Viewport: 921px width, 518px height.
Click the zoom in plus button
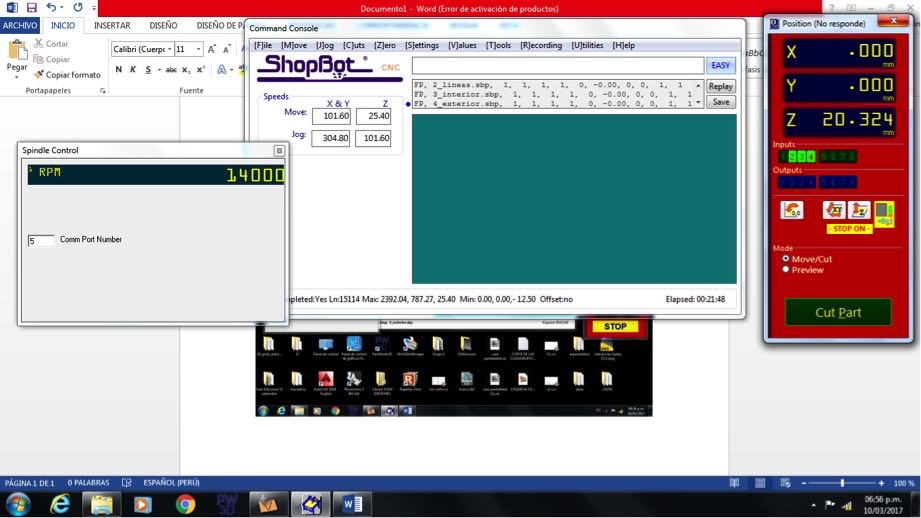[x=881, y=483]
